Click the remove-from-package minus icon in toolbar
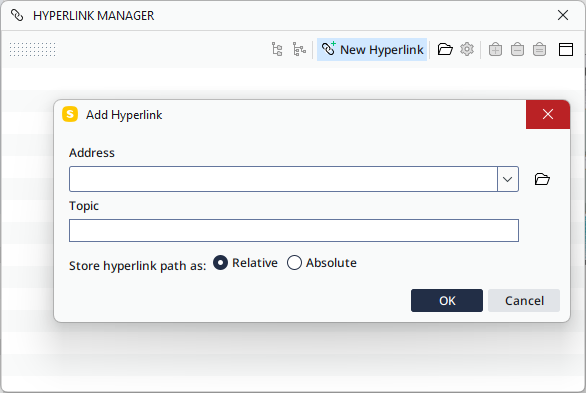Viewport: 586px width, 393px height. click(x=517, y=49)
